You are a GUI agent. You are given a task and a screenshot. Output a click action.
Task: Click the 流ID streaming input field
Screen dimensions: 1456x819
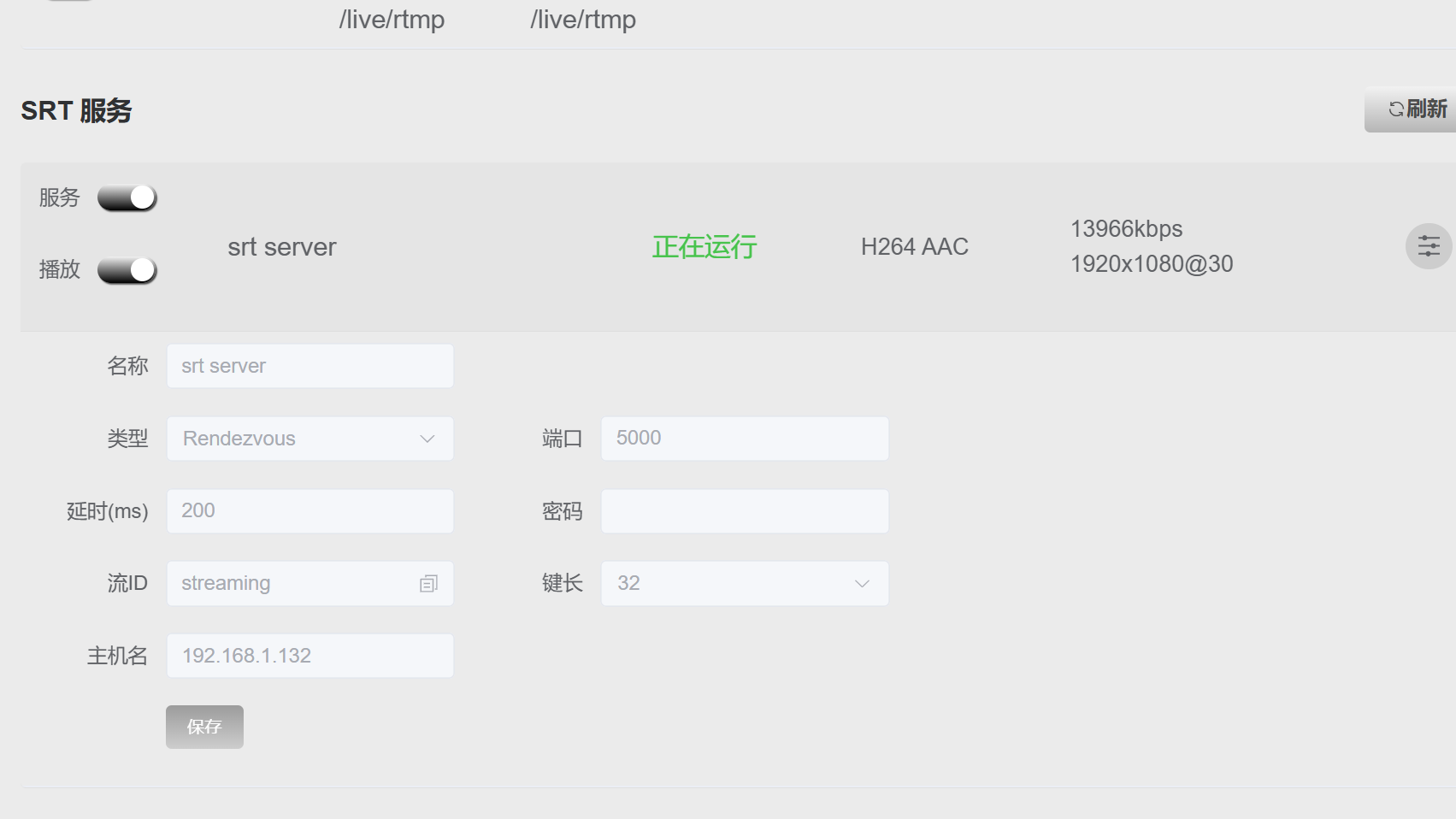click(310, 583)
